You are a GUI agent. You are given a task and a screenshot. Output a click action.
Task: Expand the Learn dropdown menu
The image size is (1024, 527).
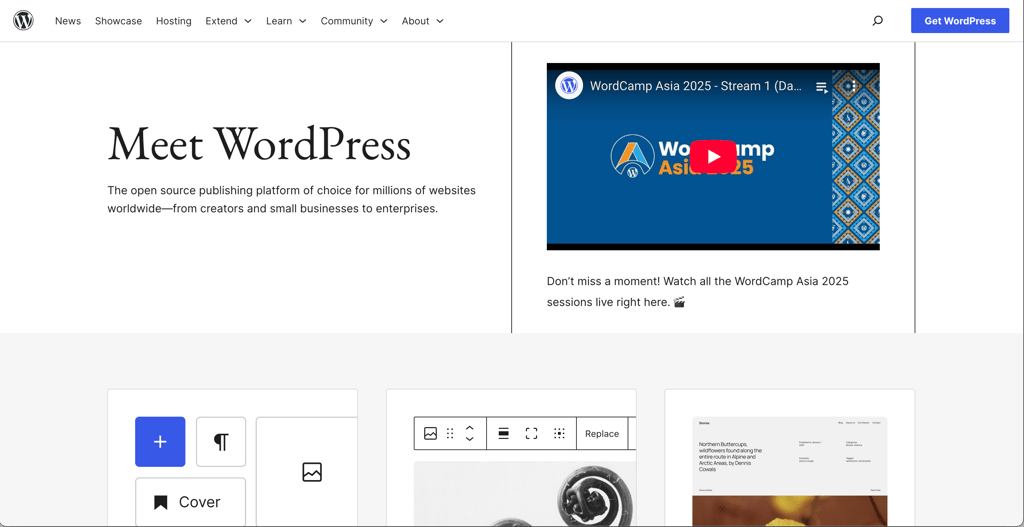point(286,21)
